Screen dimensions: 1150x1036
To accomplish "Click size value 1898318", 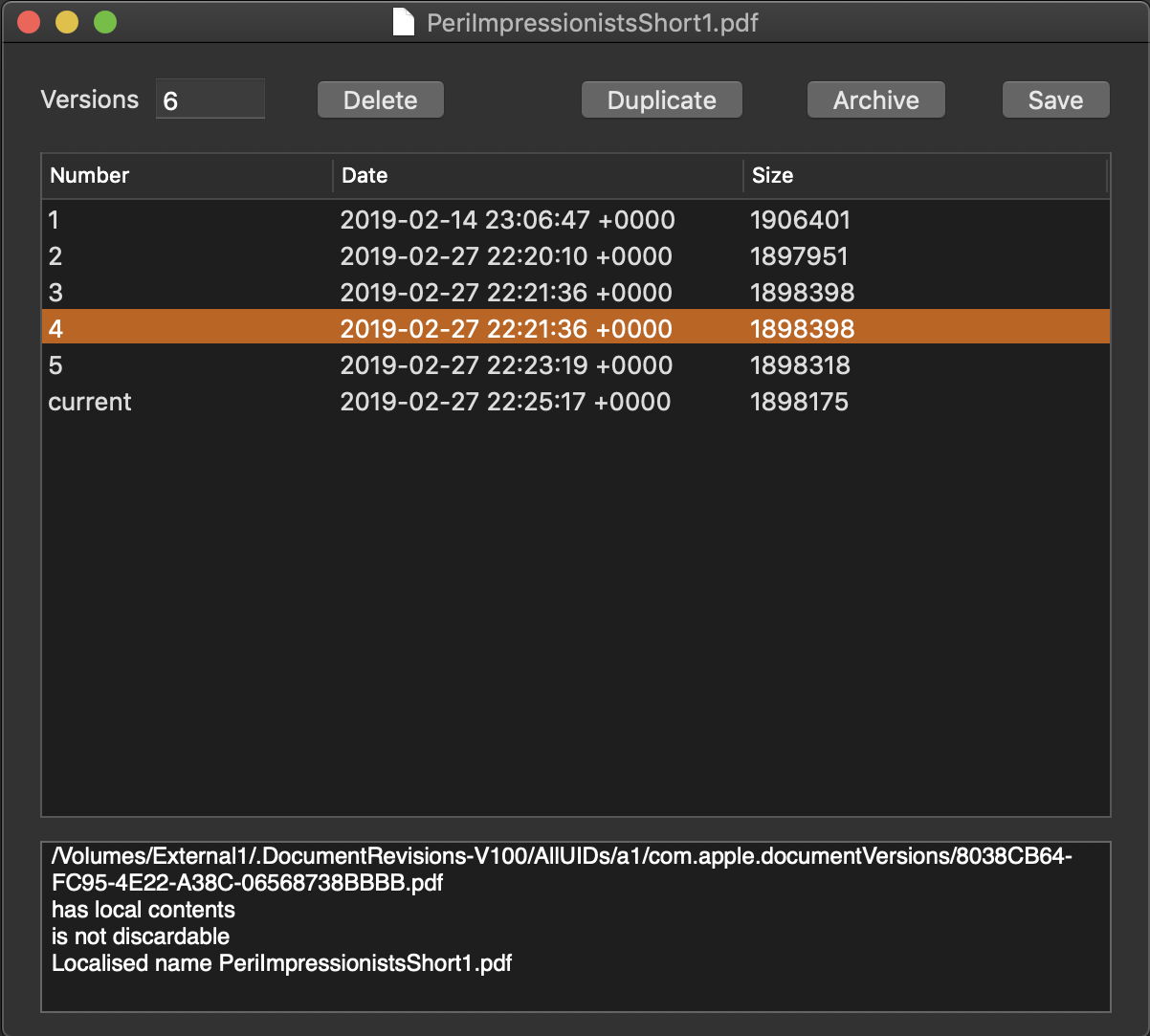I will click(801, 365).
